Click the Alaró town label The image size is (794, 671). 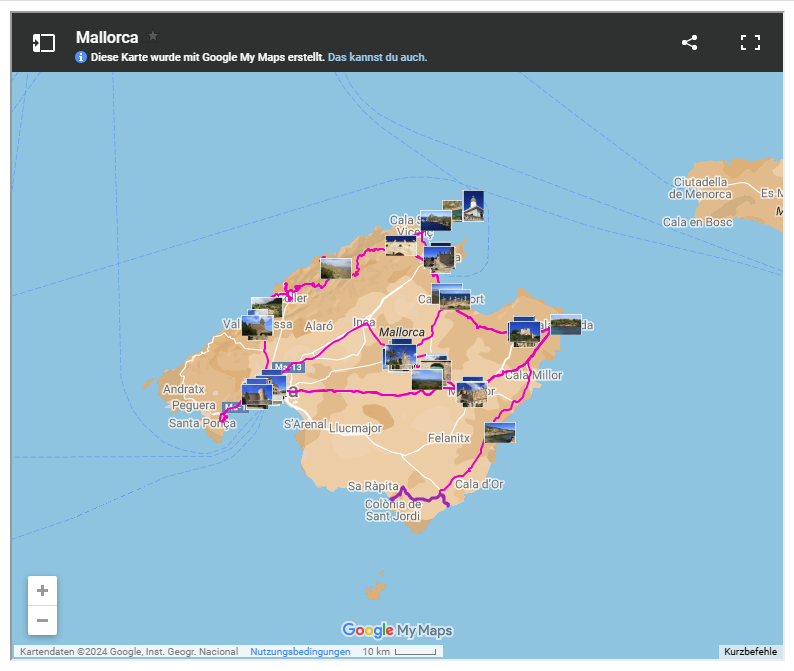319,326
